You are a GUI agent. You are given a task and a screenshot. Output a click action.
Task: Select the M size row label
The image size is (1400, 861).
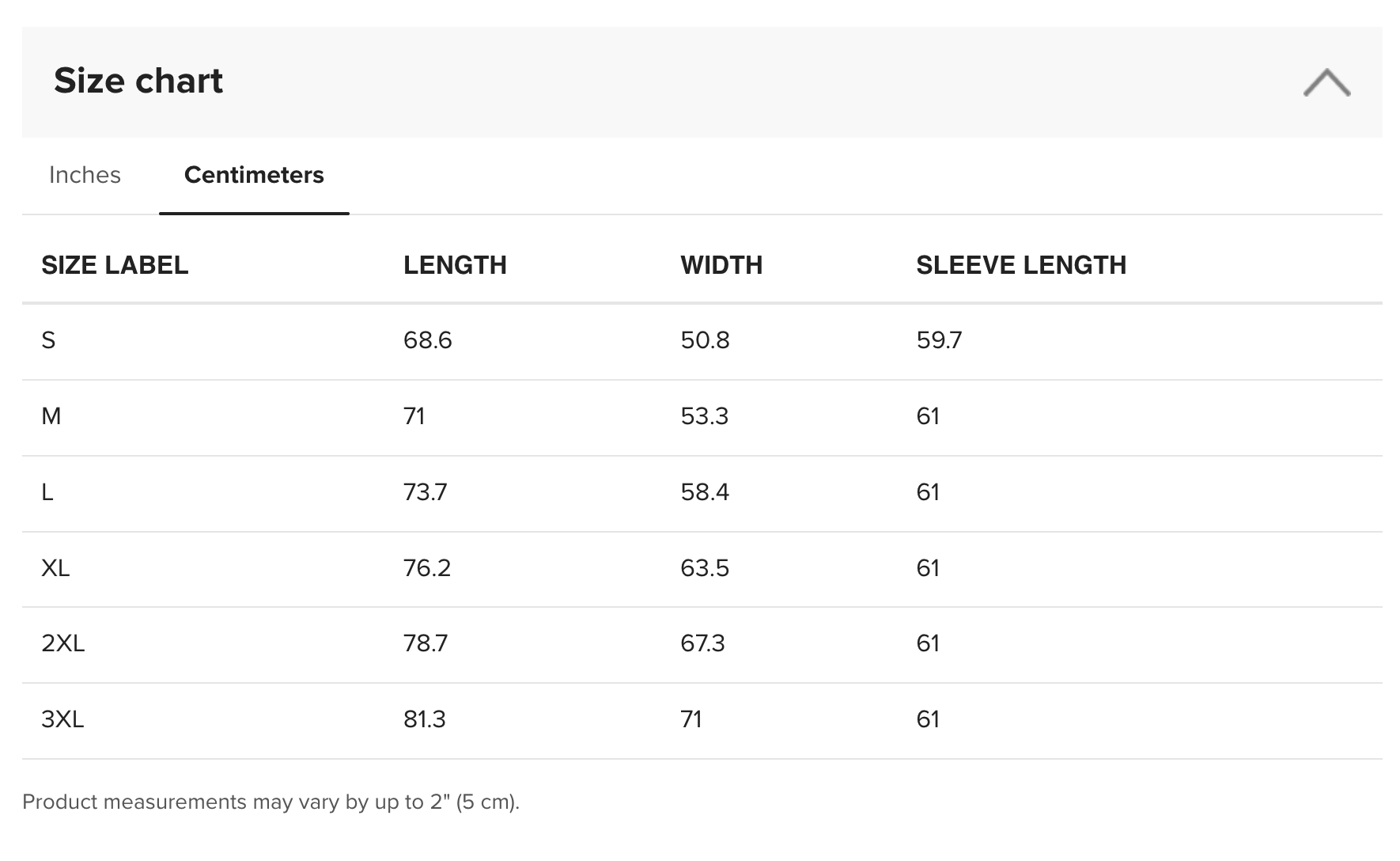click(51, 416)
